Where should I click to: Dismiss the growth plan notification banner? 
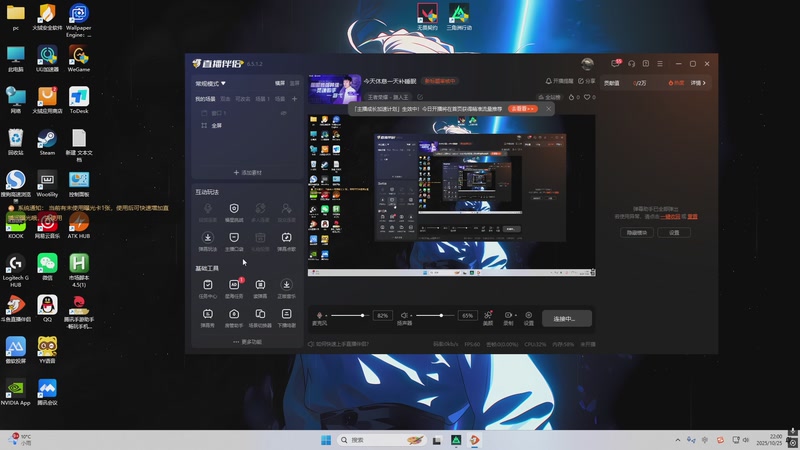coord(548,109)
